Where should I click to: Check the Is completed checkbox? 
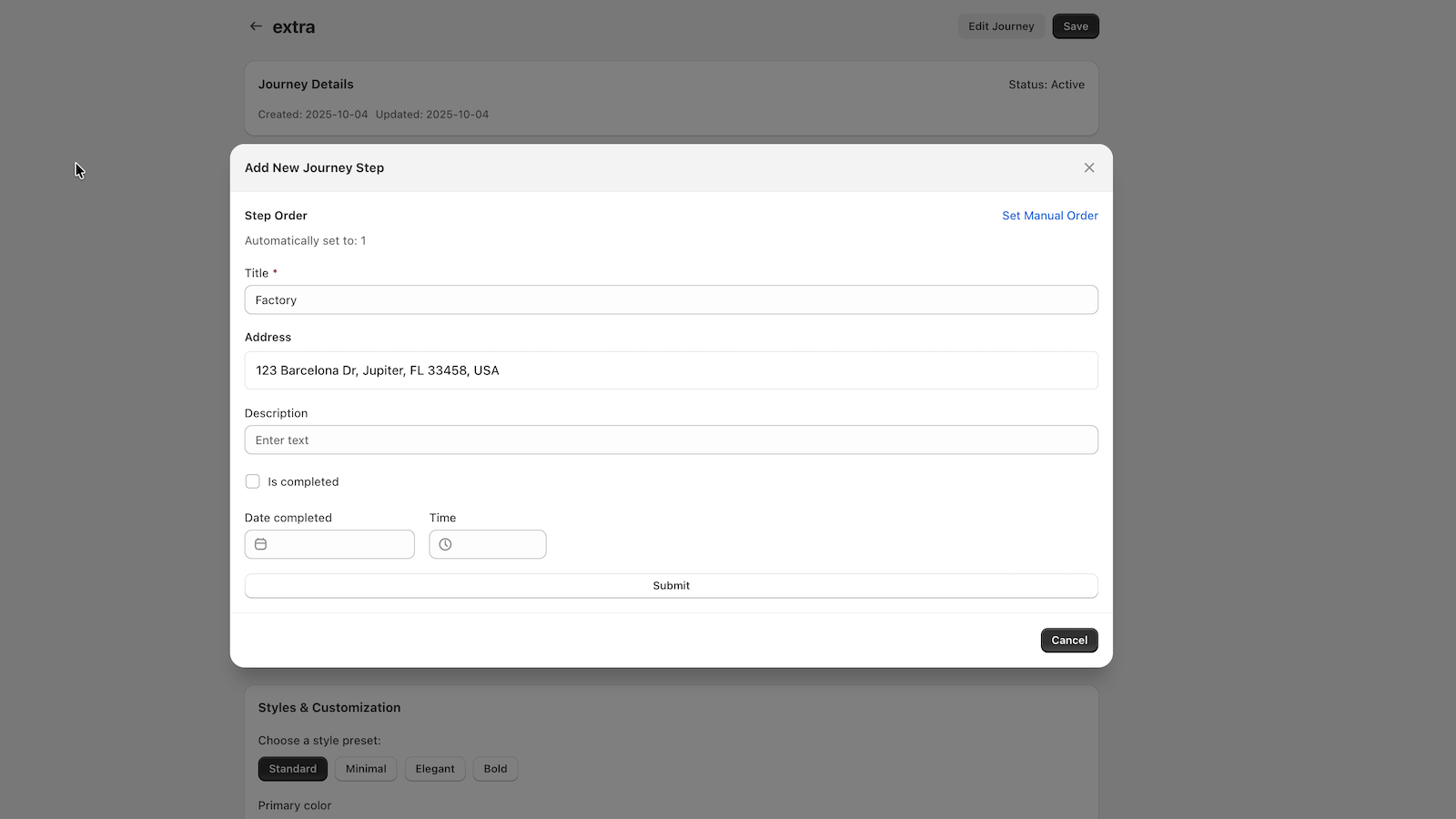pyautogui.click(x=252, y=481)
